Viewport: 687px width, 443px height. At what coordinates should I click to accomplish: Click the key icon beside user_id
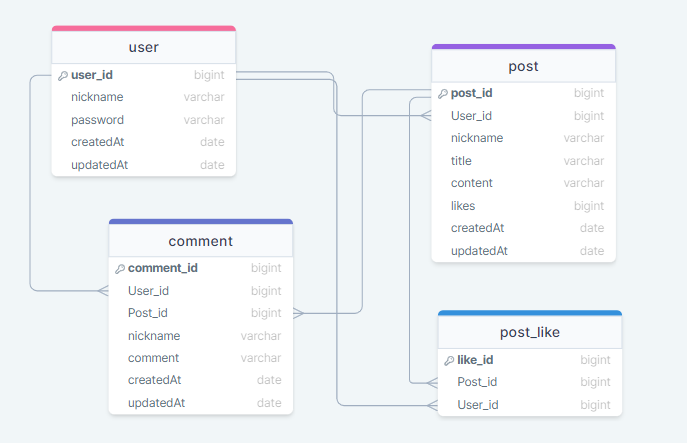pyautogui.click(x=63, y=76)
